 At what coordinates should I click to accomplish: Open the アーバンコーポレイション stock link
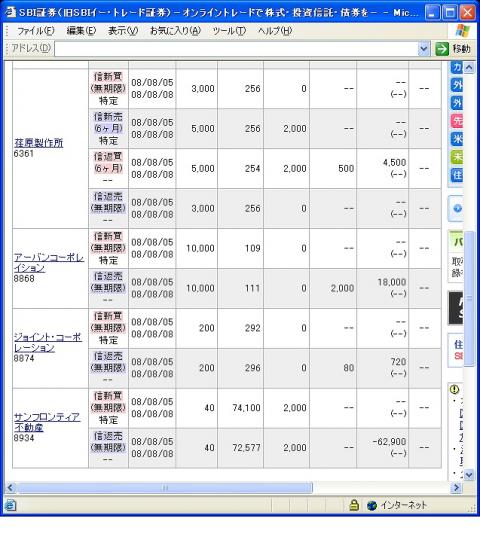[x=49, y=263]
